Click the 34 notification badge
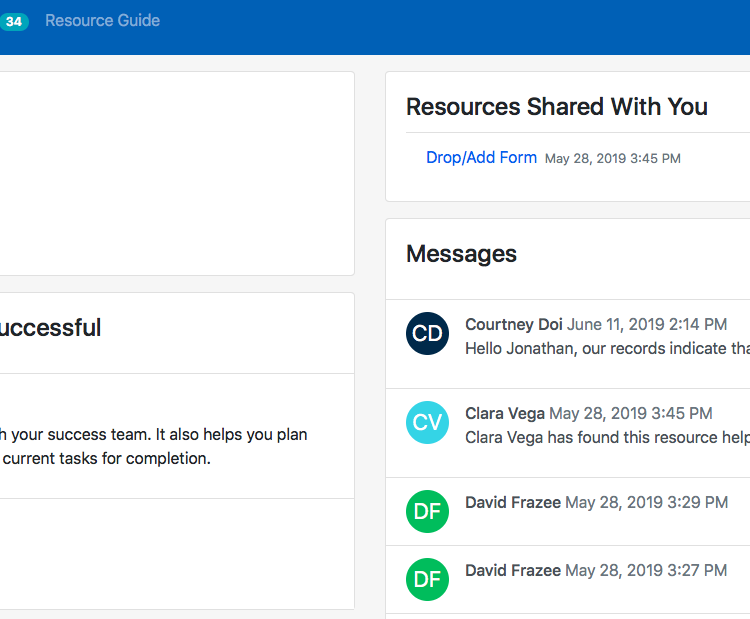The height and width of the screenshot is (619, 750). [x=14, y=22]
